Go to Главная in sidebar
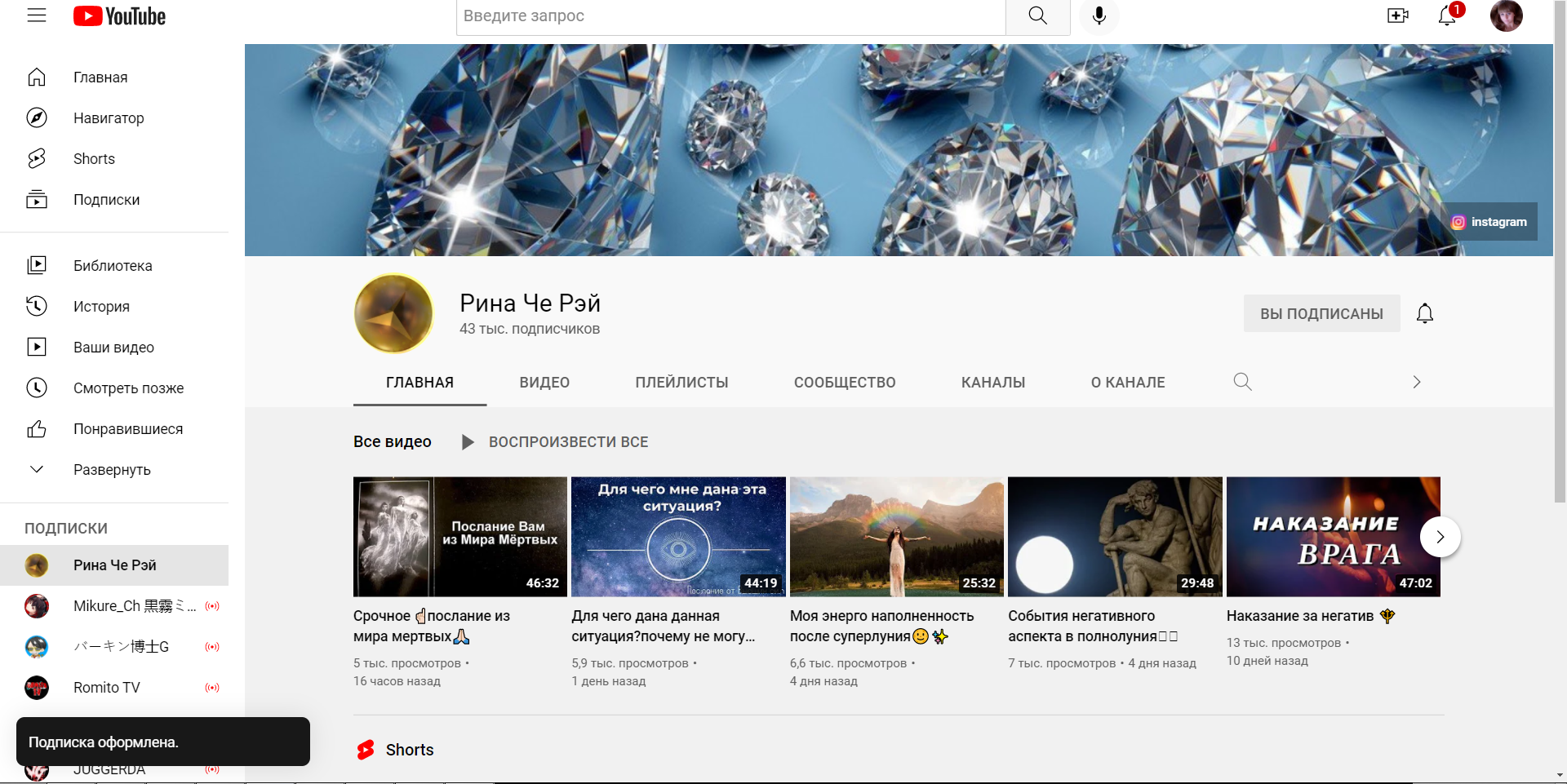Screen dimensions: 1567x784 (114, 78)
